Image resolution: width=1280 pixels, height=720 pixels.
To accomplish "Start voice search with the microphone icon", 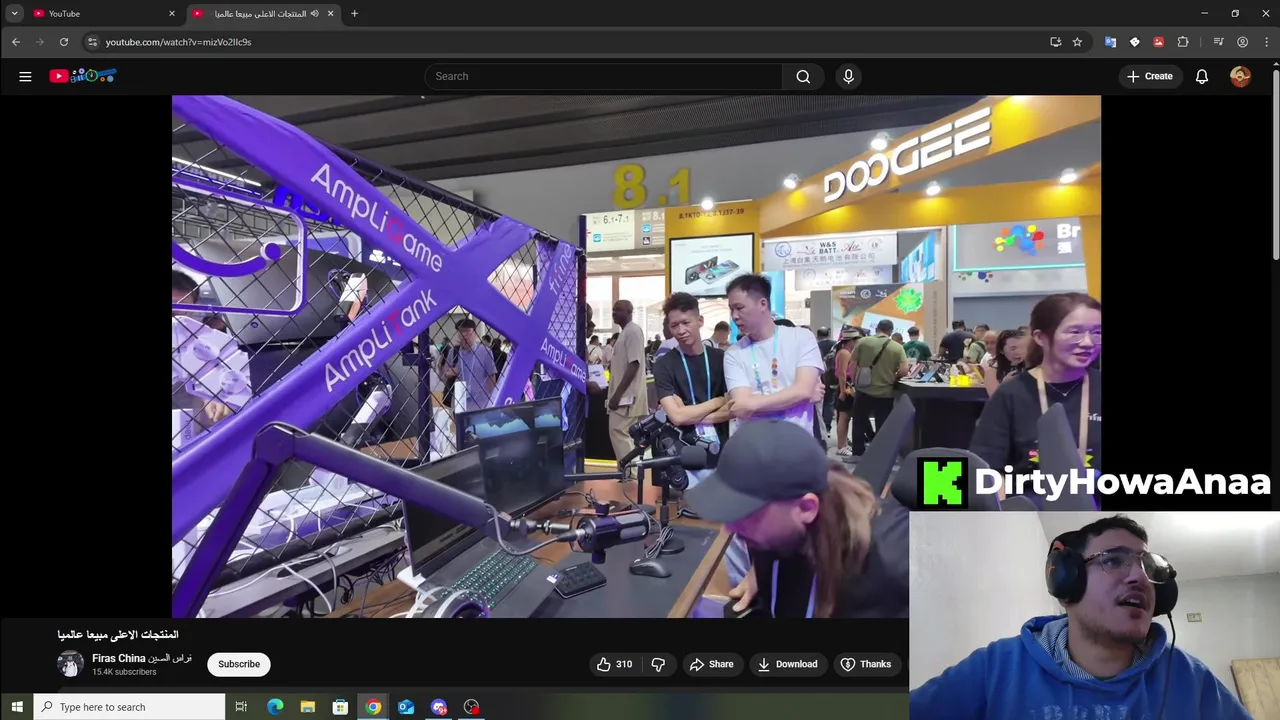I will coord(848,76).
